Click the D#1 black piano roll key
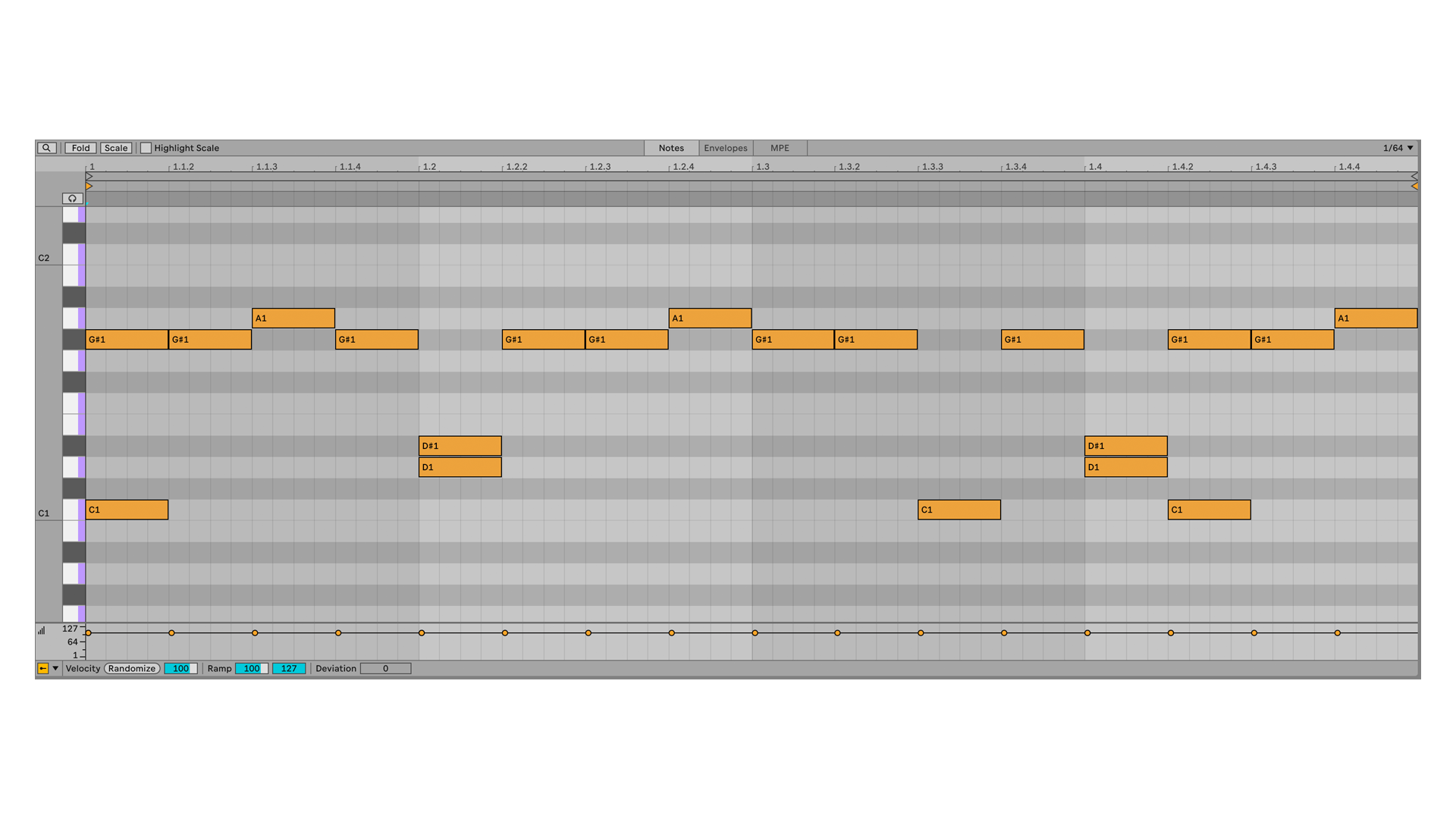The image size is (1456, 819). click(x=74, y=445)
